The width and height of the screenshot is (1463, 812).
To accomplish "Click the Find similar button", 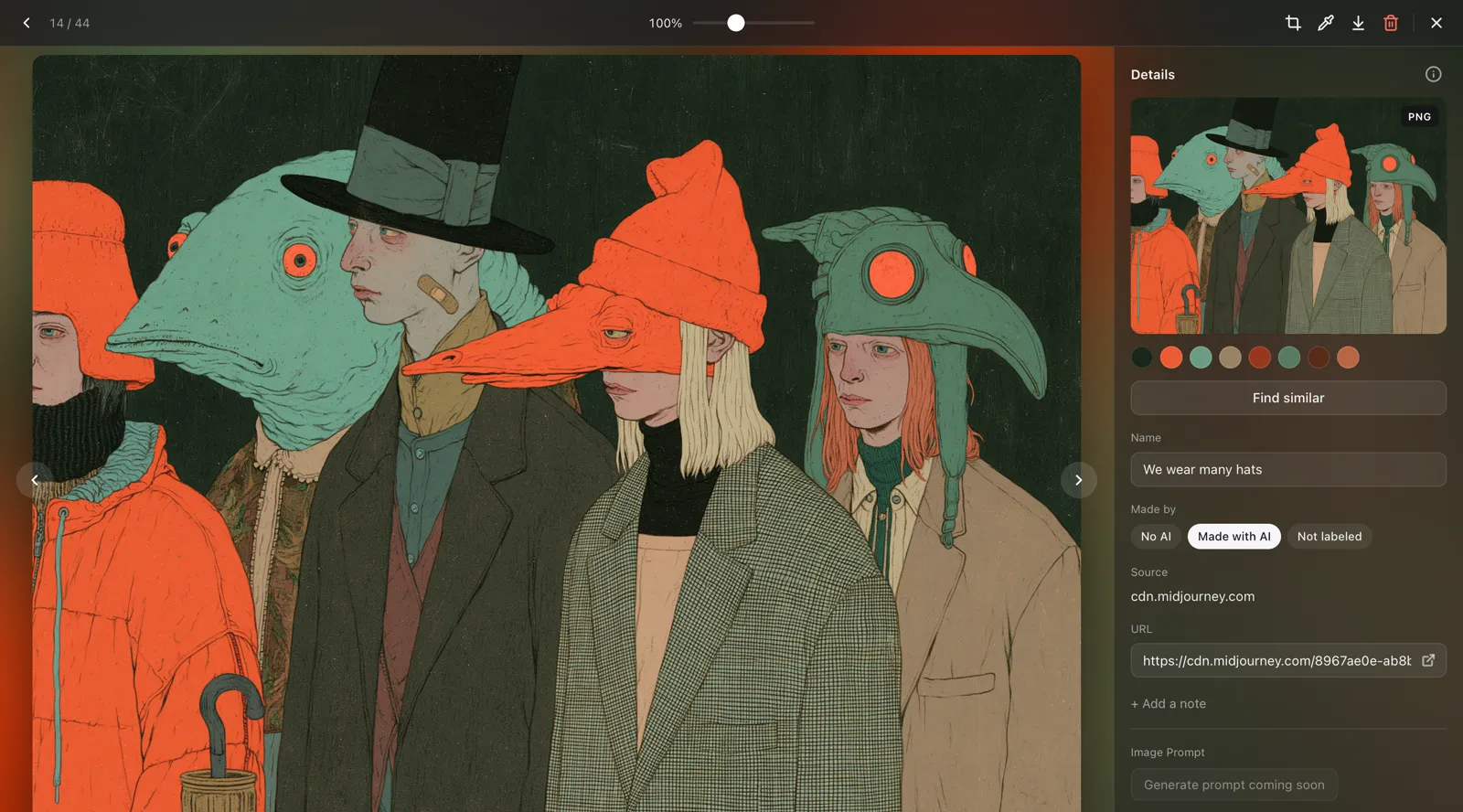I will [1288, 398].
